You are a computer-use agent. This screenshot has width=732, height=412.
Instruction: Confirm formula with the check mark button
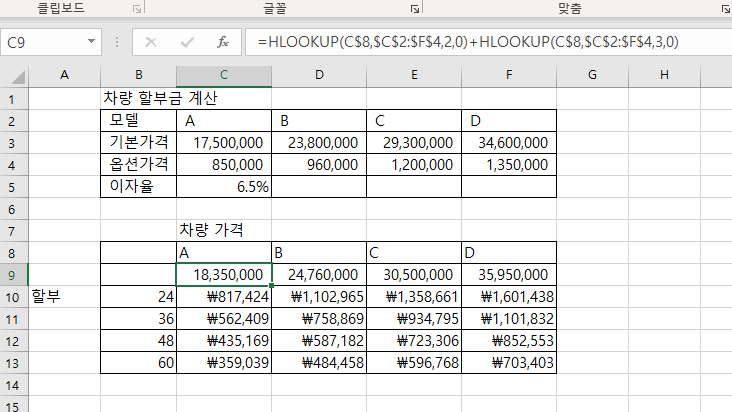tap(187, 42)
